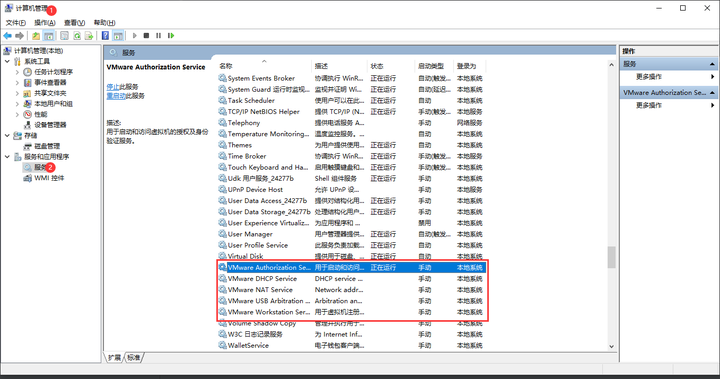Click the Export List toolbar icon
The width and height of the screenshot is (720, 379).
click(x=89, y=35)
